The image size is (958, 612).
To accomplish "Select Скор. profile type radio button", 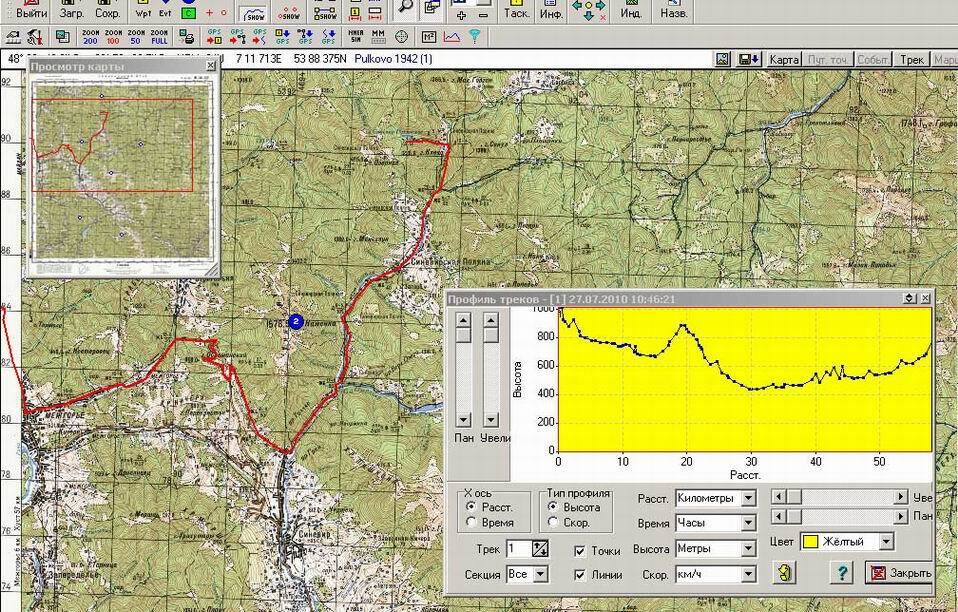I will [x=553, y=523].
